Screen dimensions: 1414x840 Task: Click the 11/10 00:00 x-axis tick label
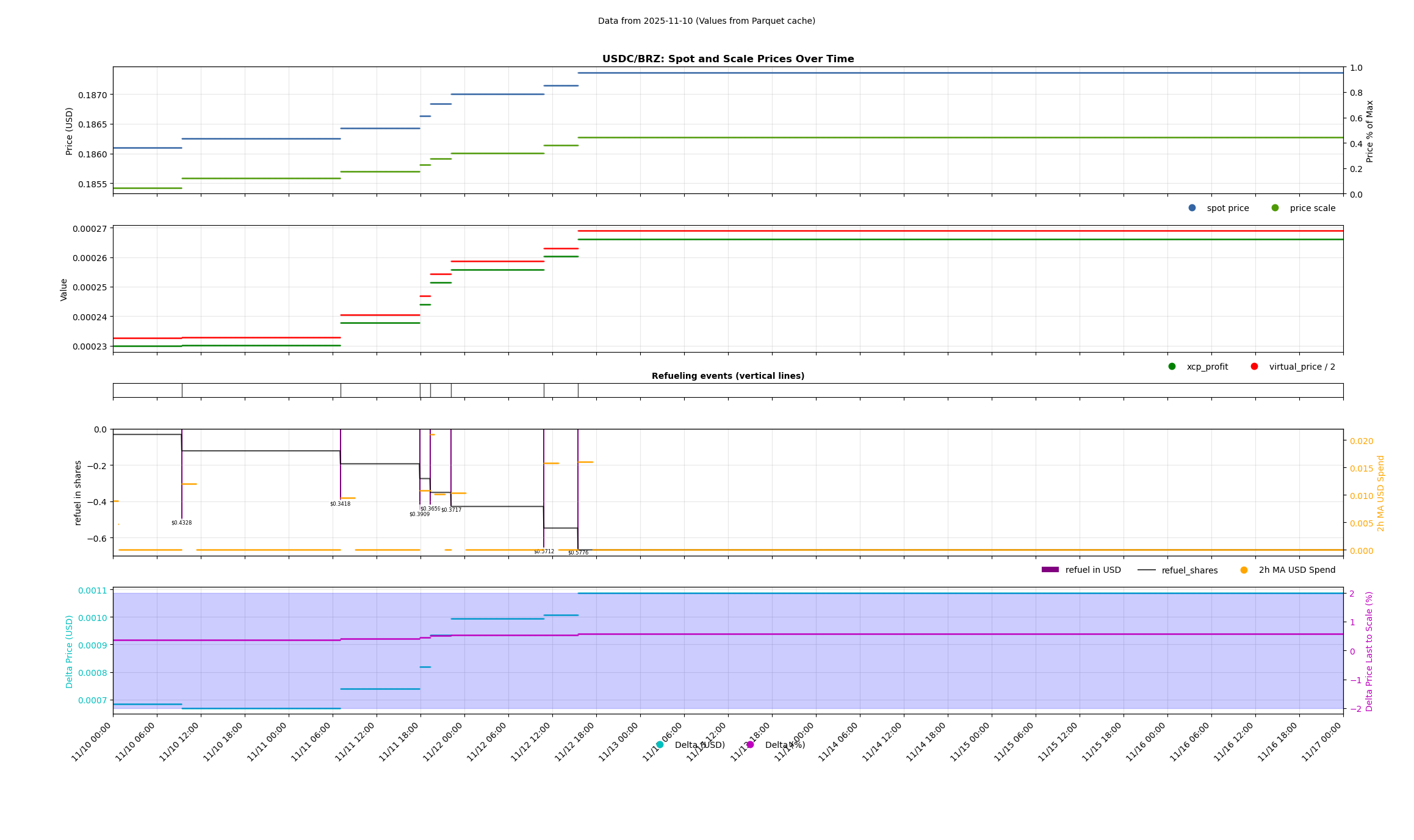pyautogui.click(x=92, y=742)
